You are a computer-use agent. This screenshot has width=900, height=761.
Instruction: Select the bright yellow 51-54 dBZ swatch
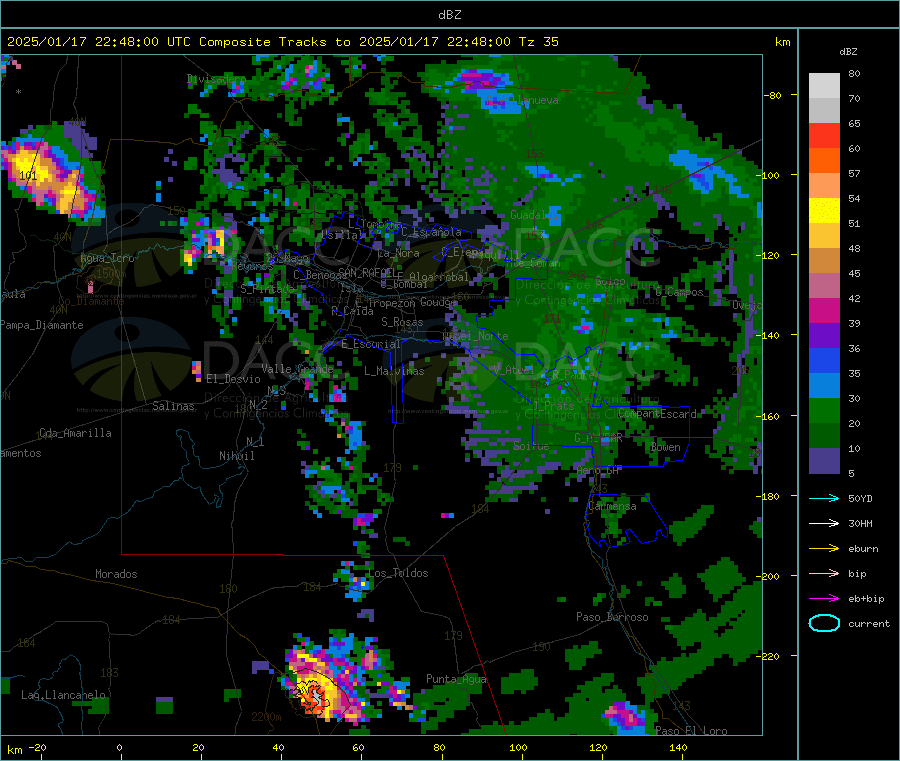(824, 211)
